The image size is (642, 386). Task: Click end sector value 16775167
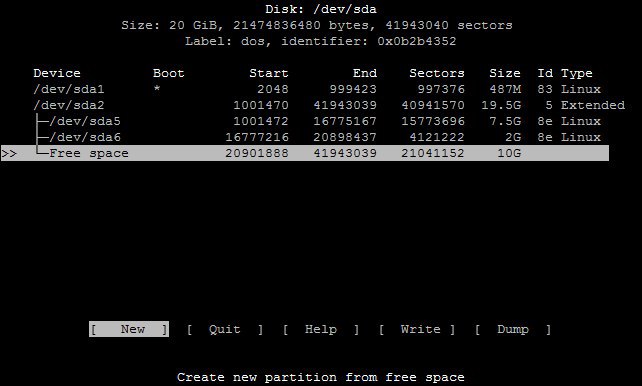tap(345, 121)
